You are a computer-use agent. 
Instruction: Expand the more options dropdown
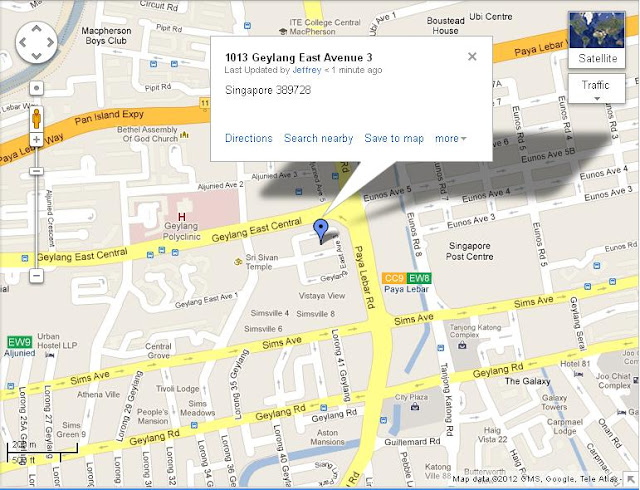pos(451,139)
